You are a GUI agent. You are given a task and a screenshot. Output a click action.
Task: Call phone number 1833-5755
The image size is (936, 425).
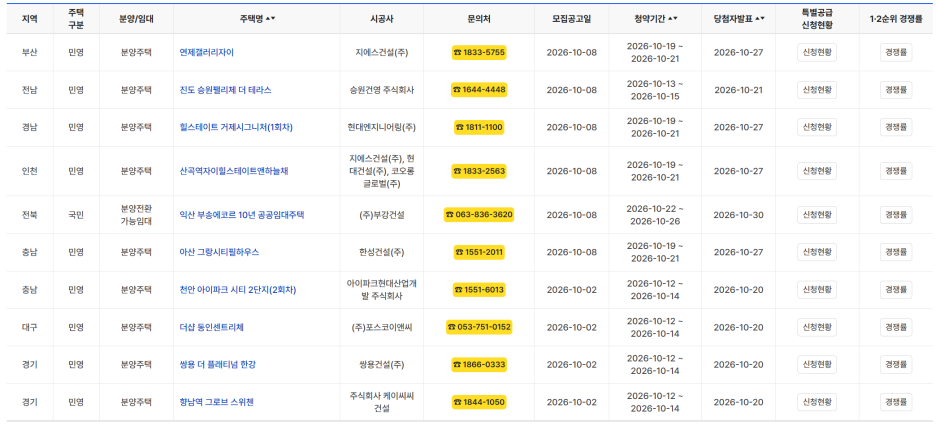[x=479, y=53]
